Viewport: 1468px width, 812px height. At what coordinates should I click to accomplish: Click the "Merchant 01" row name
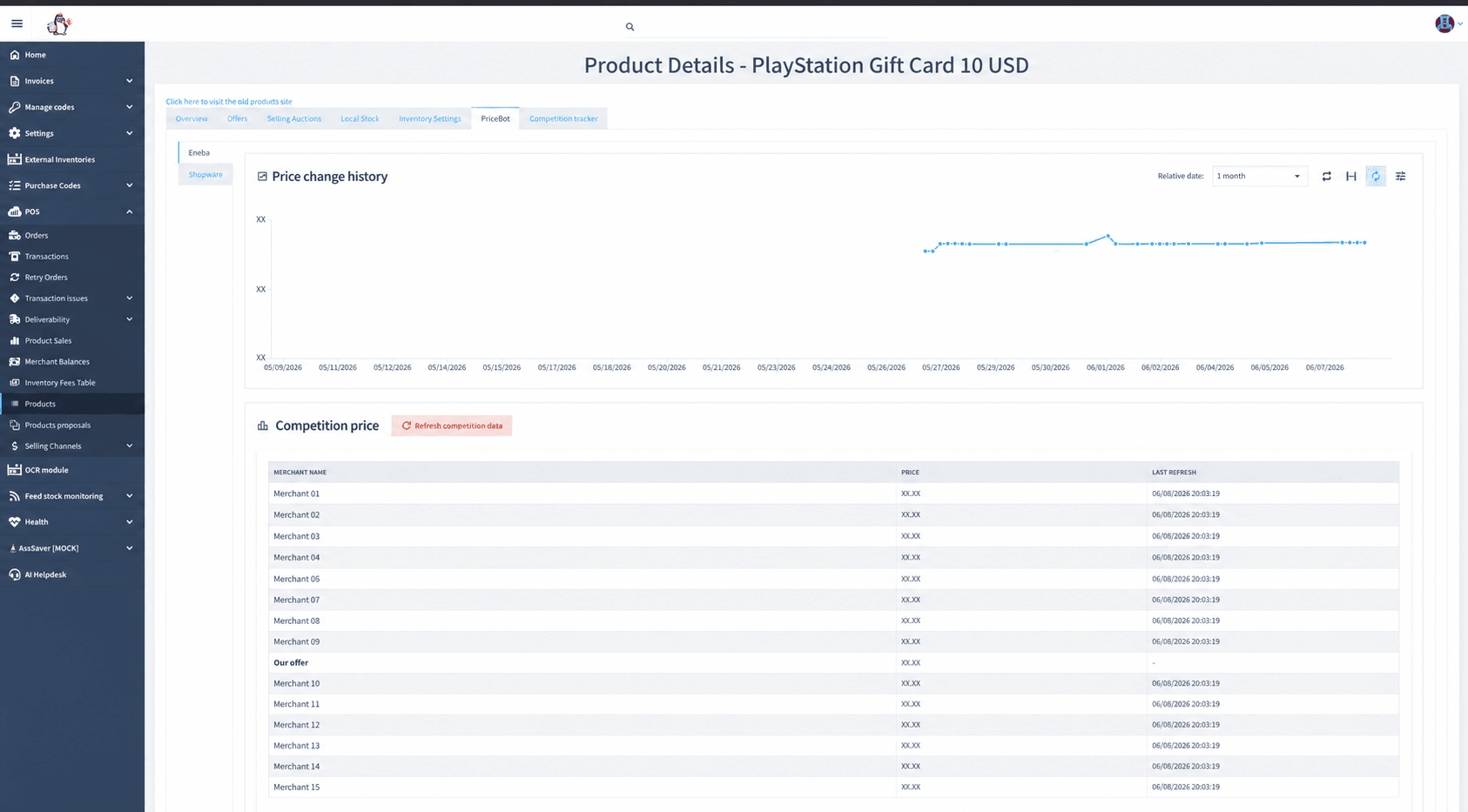297,493
